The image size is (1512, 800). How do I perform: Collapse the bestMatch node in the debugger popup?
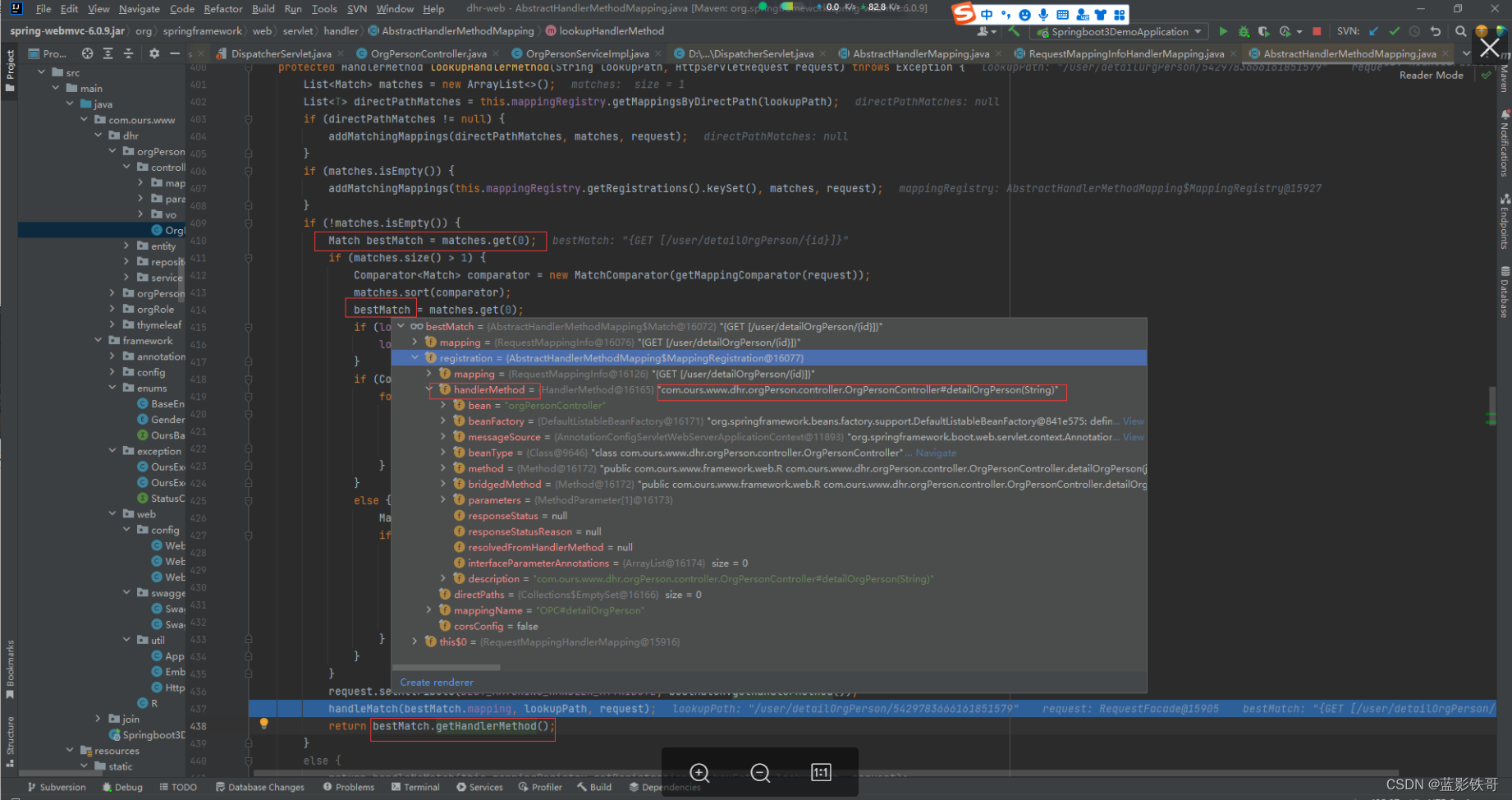pos(401,326)
